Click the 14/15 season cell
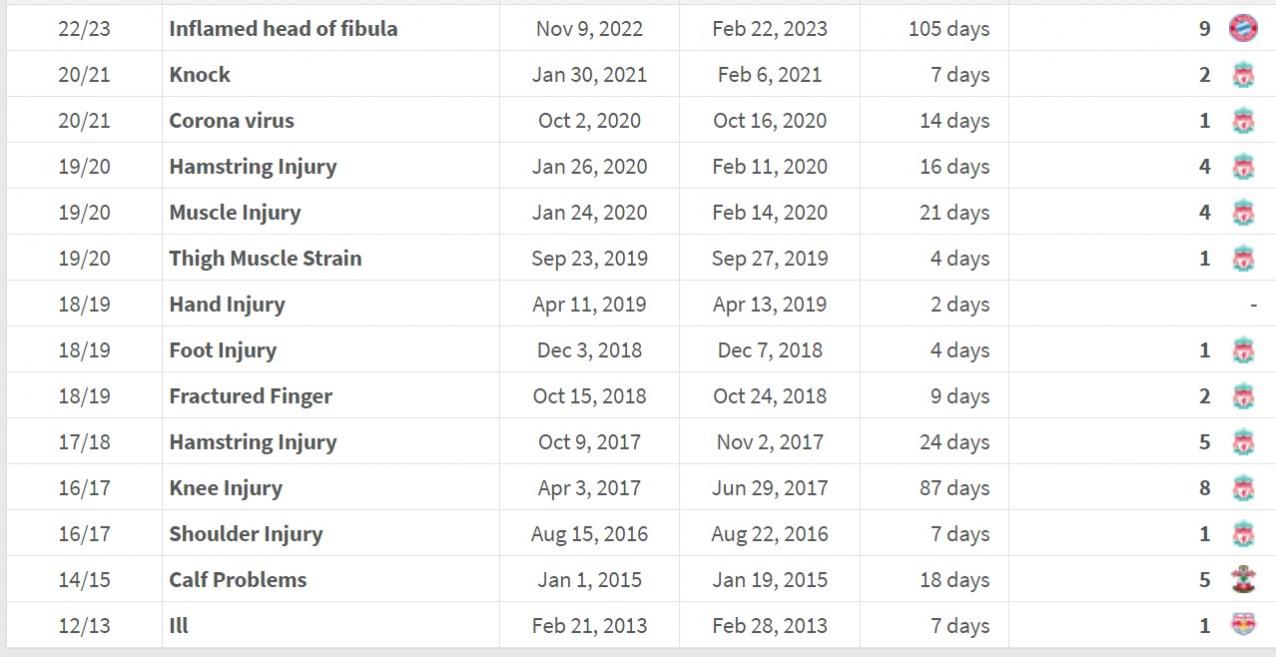Screen dimensions: 1276x657 (84, 580)
